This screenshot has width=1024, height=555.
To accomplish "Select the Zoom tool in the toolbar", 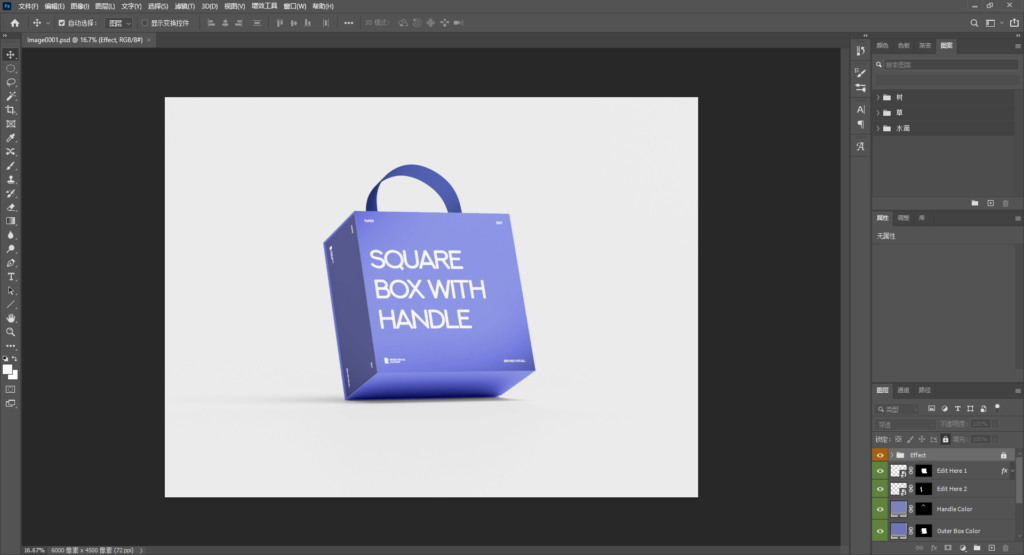I will click(10, 332).
